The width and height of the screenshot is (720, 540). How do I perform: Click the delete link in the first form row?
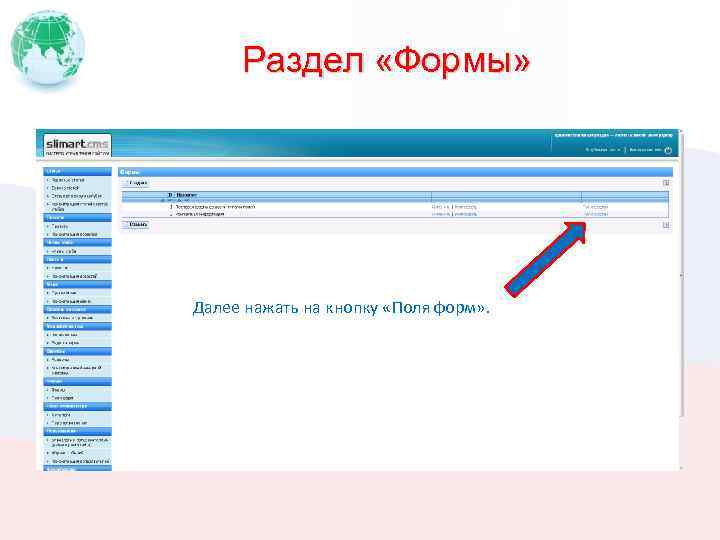click(x=466, y=207)
